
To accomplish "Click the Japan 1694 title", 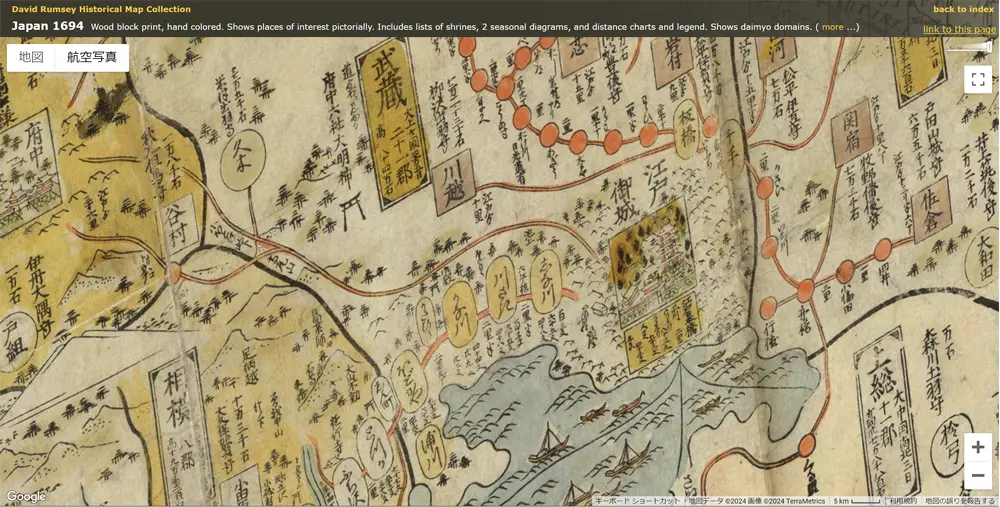I will [x=47, y=26].
